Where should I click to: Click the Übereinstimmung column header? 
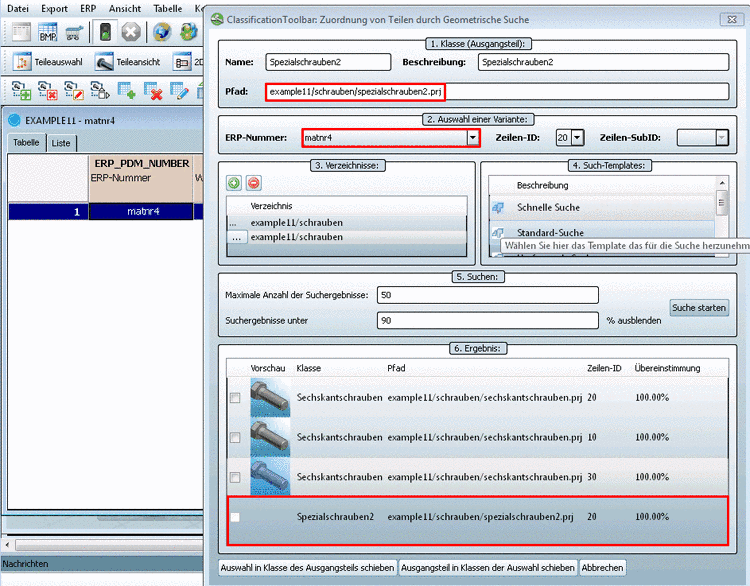point(667,368)
